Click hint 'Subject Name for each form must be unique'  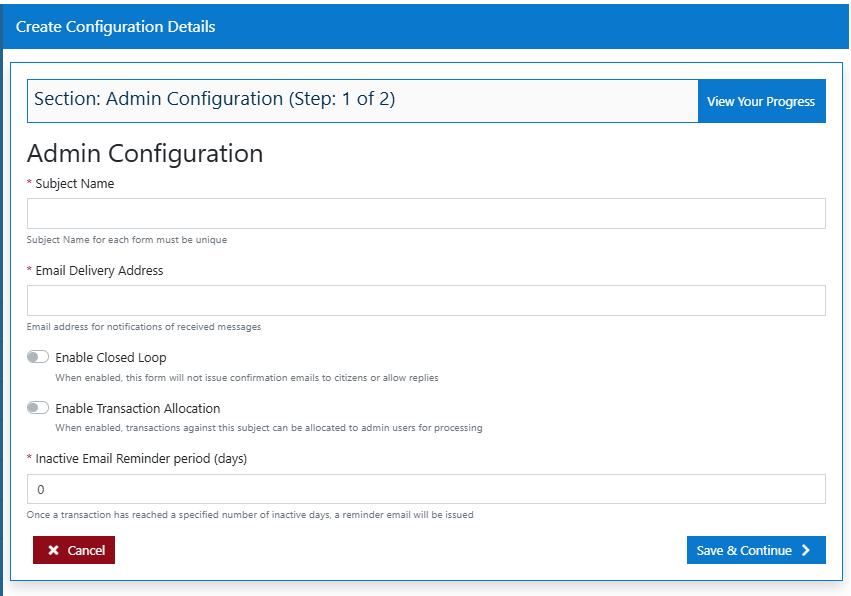(x=127, y=240)
